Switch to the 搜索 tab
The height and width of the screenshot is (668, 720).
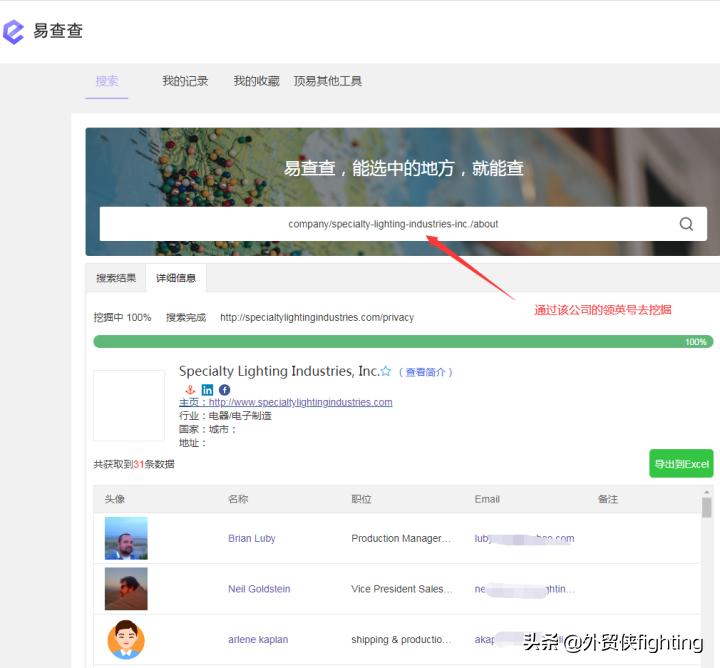click(107, 81)
